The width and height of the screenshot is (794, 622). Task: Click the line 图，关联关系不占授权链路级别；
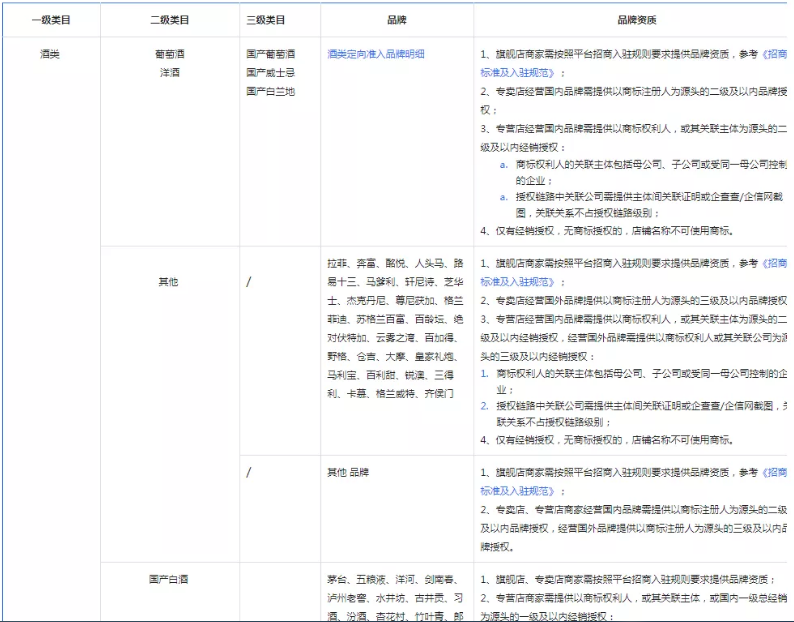tap(588, 213)
